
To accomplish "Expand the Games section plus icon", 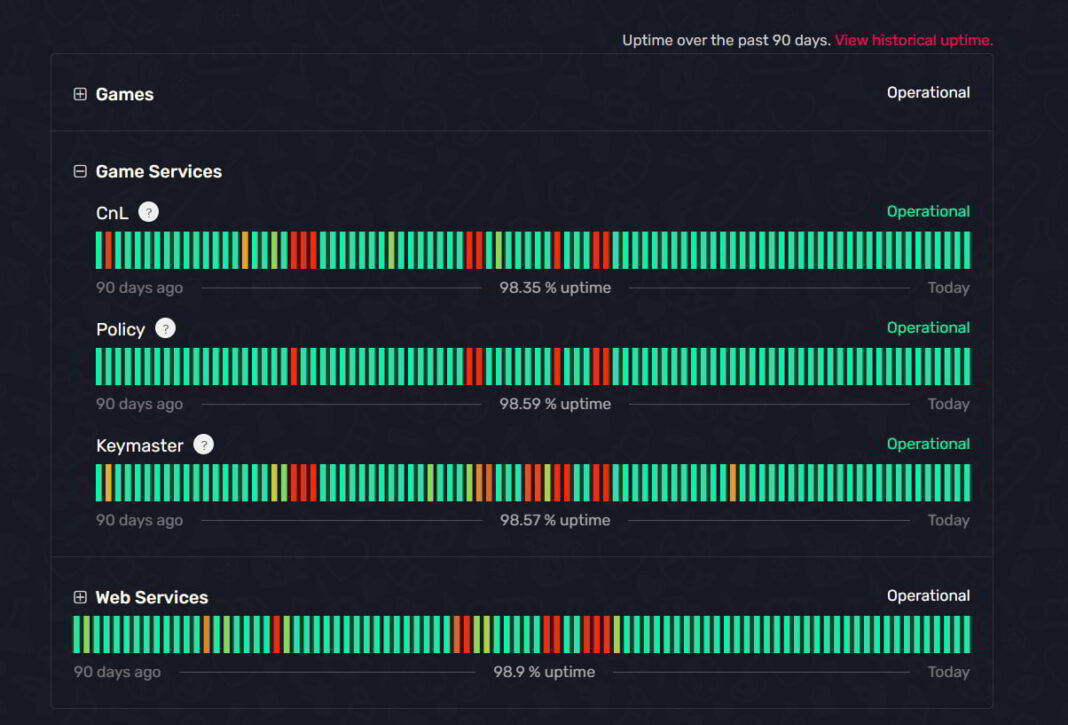I will 80,94.
